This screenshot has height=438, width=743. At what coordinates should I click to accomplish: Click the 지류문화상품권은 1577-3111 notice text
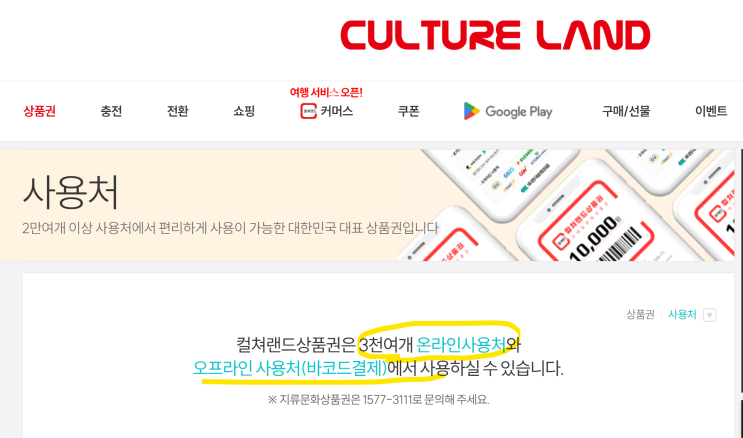coord(378,400)
